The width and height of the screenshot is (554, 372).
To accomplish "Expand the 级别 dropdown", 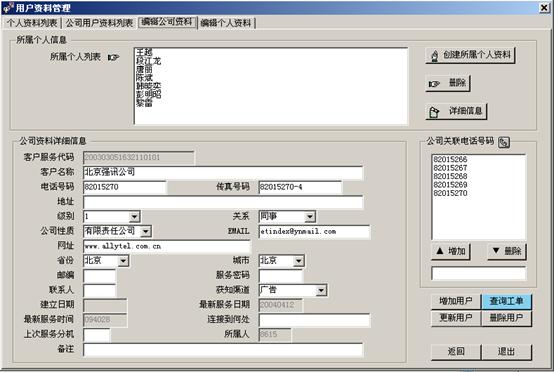I will tap(134, 217).
